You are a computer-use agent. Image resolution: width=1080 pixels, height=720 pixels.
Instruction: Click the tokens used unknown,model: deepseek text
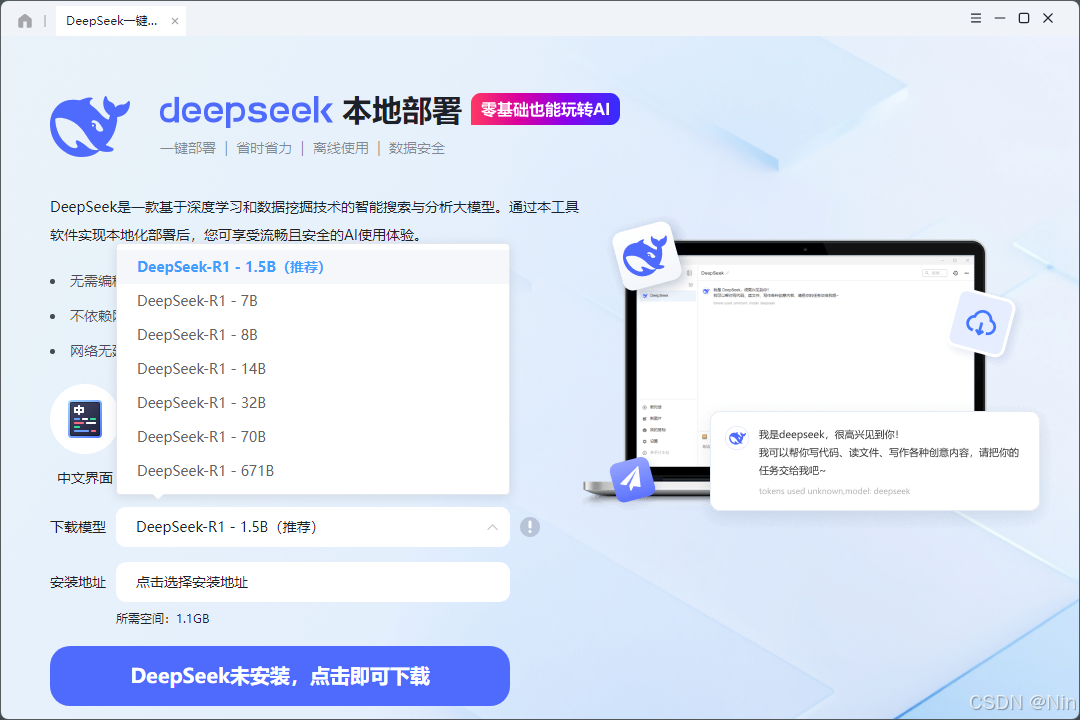[x=834, y=491]
